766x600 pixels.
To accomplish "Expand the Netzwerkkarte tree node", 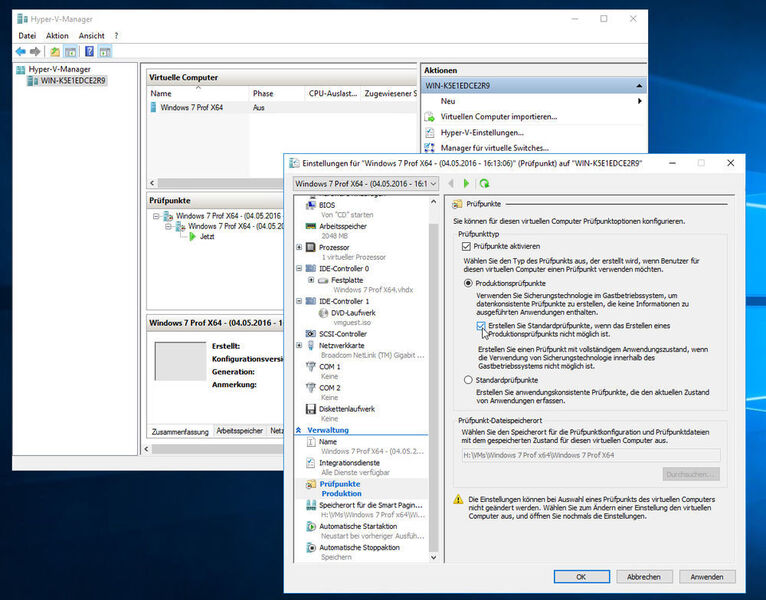I will click(x=299, y=345).
